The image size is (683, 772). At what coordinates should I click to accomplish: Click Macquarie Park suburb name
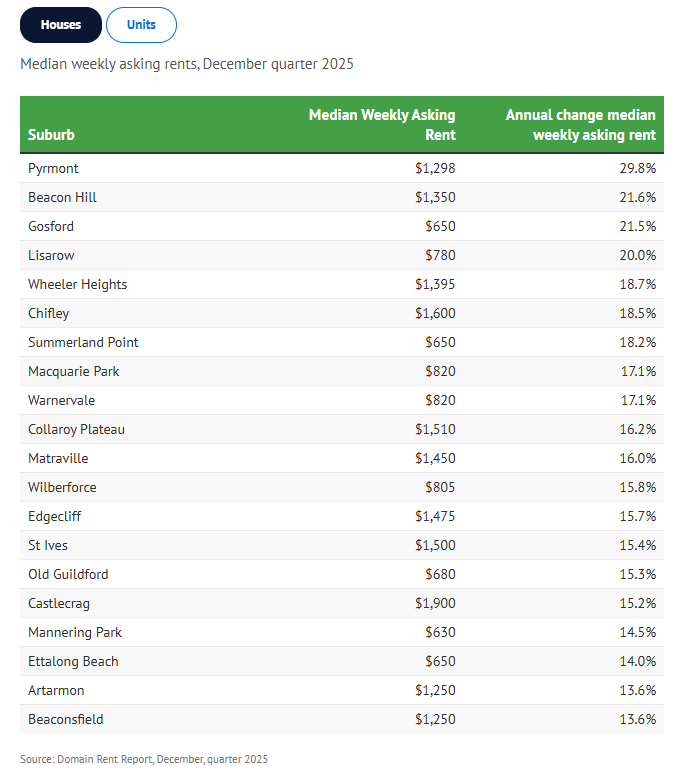(x=73, y=371)
